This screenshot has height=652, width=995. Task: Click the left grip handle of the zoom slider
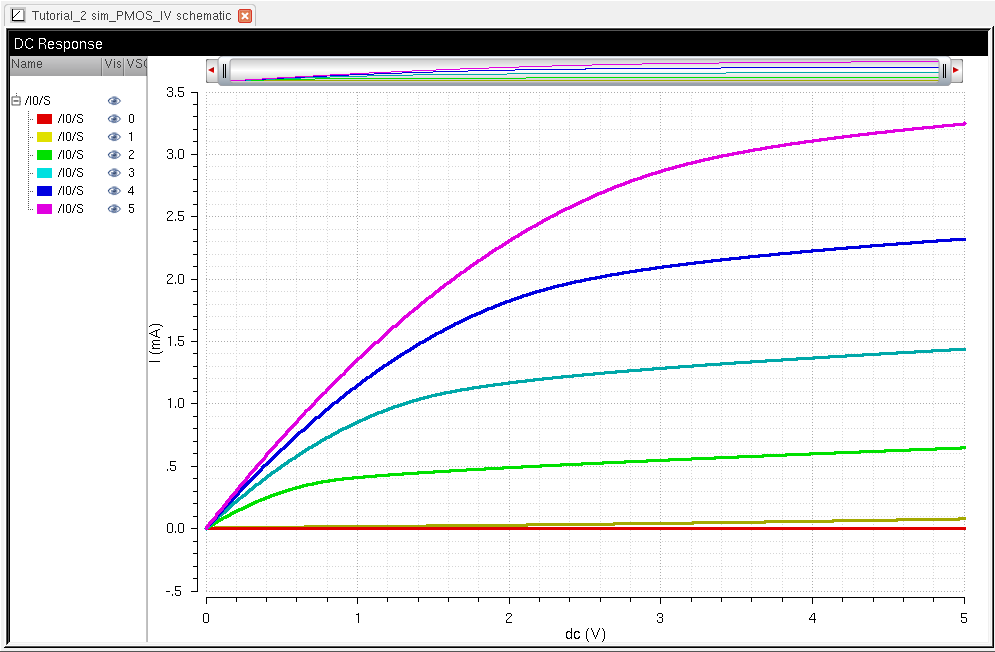[x=225, y=71]
